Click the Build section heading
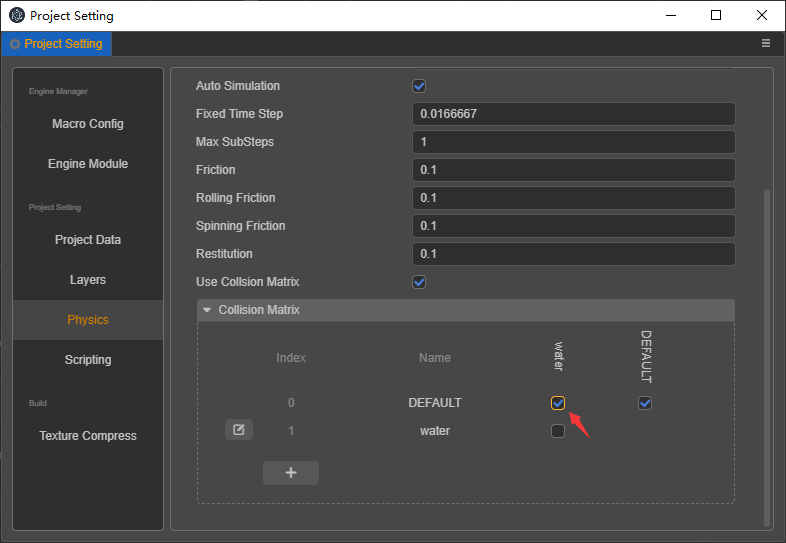The height and width of the screenshot is (543, 786). pyautogui.click(x=38, y=403)
